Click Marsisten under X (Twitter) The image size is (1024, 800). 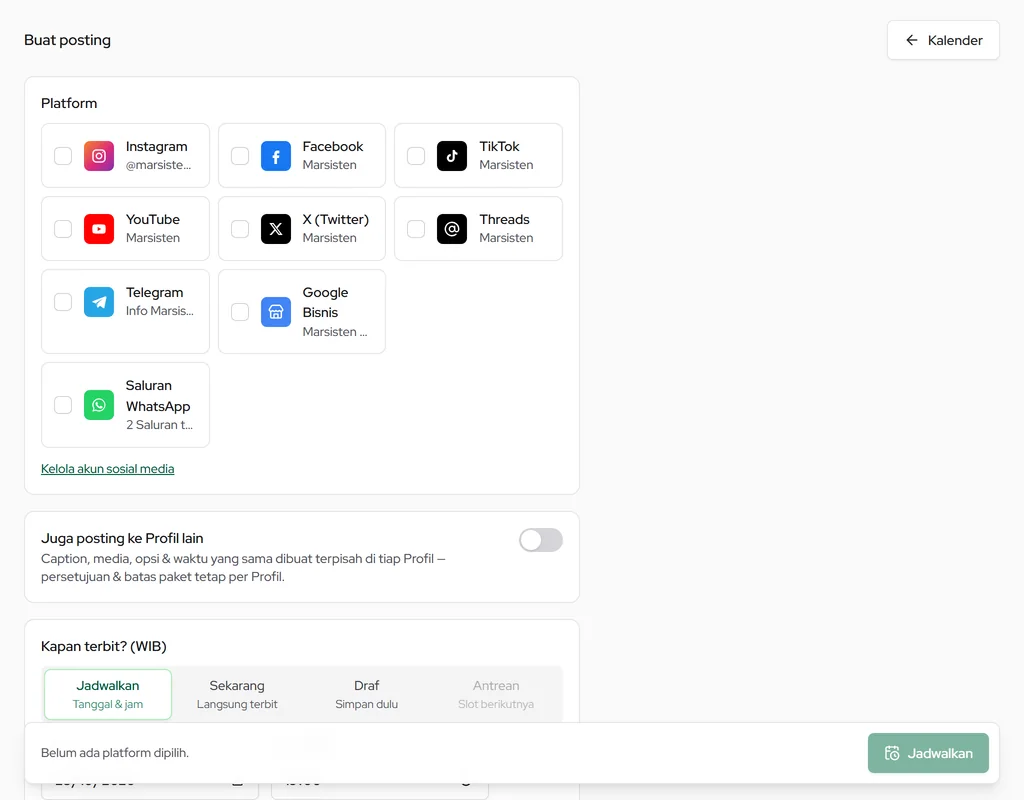tap(329, 238)
